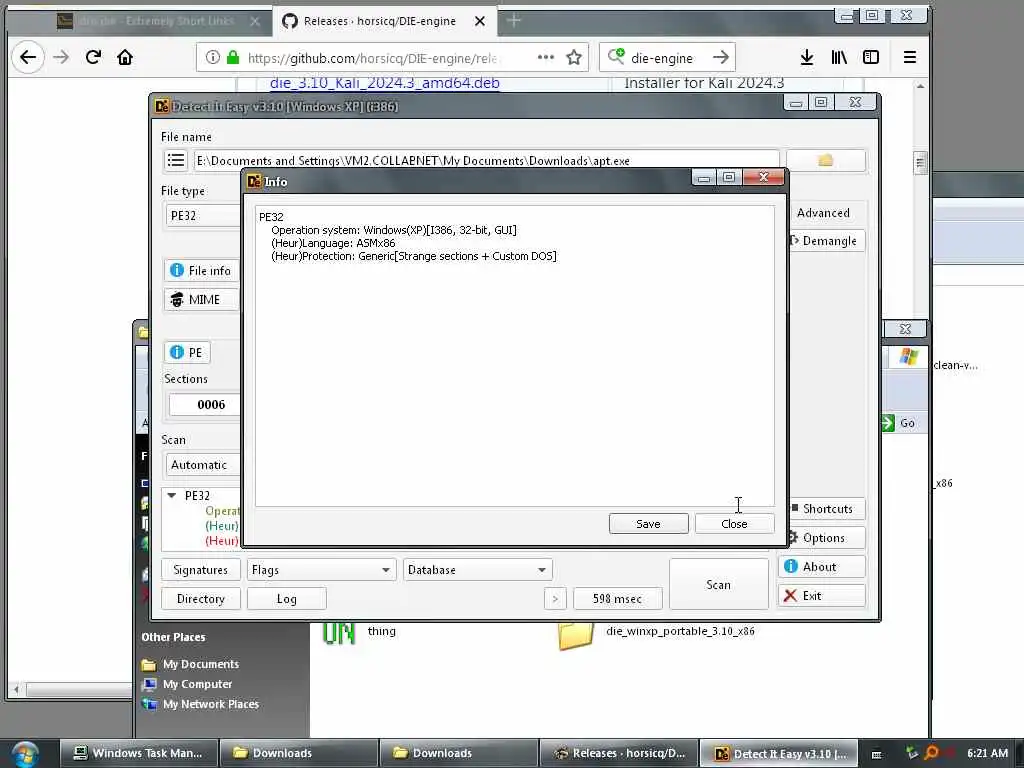Viewport: 1024px width, 768px height.
Task: Select the thing file icon in Downloads
Action: tap(340, 633)
